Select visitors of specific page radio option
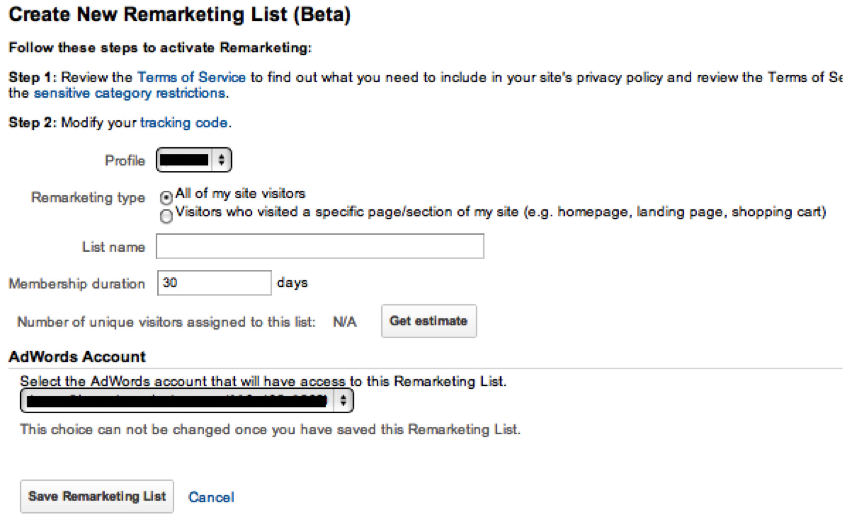Image resolution: width=843 pixels, height=524 pixels. (166, 216)
